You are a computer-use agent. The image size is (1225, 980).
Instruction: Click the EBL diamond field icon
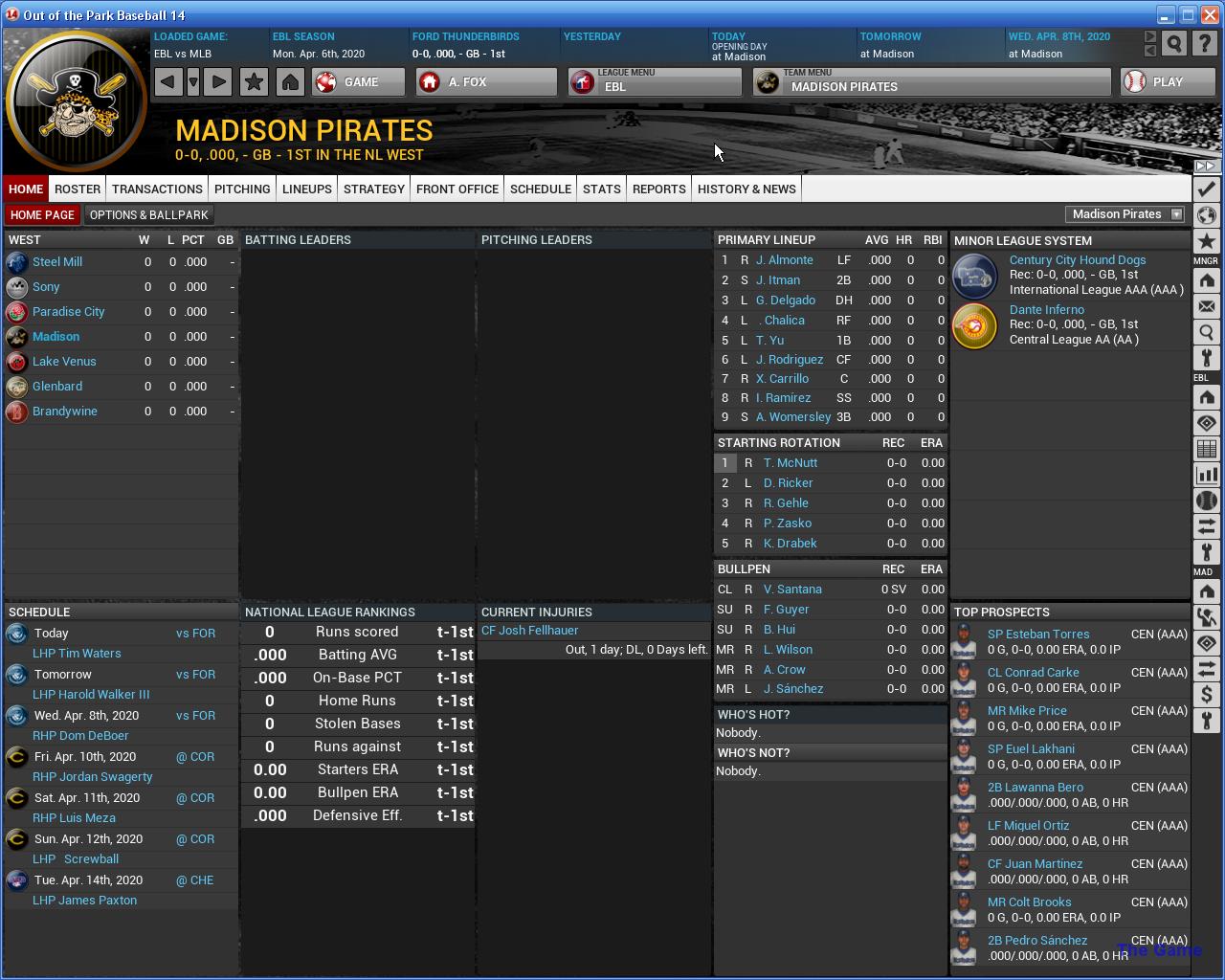(1206, 423)
